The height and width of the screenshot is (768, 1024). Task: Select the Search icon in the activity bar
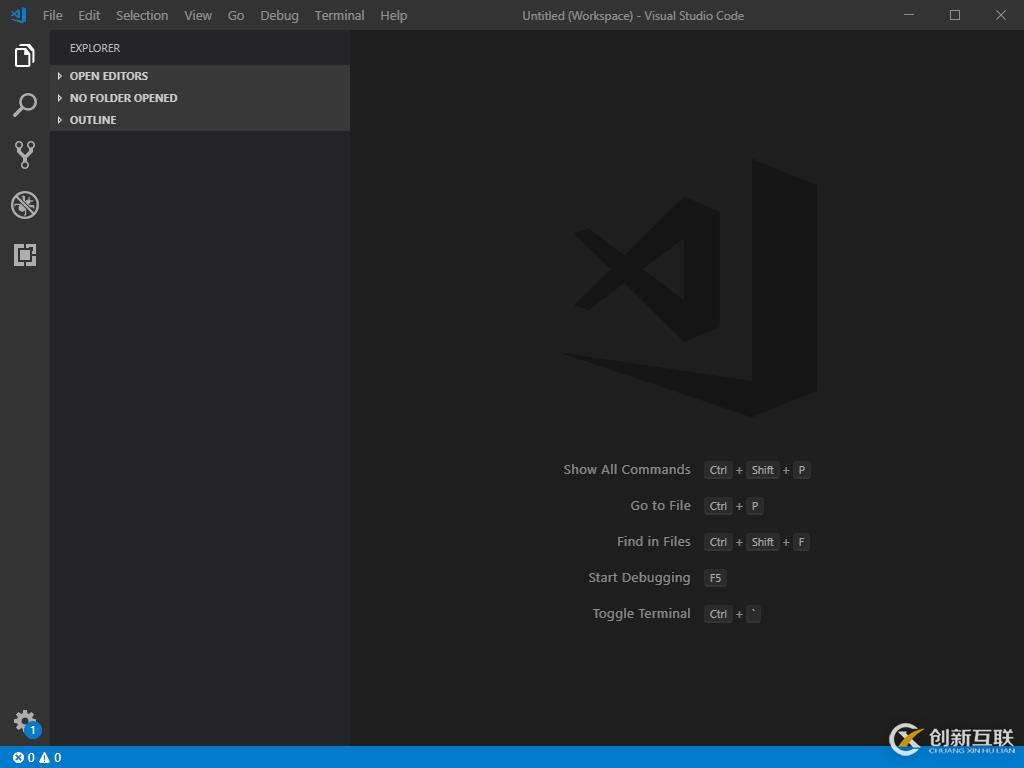point(24,105)
